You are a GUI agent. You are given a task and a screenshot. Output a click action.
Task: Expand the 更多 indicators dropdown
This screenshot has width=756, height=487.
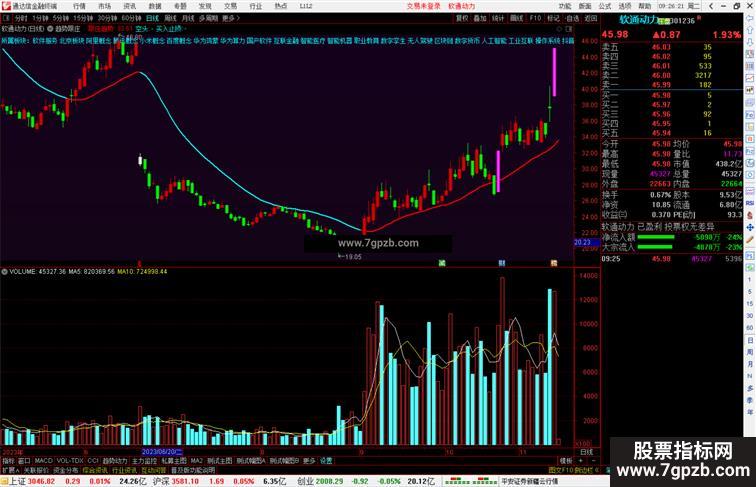309,461
